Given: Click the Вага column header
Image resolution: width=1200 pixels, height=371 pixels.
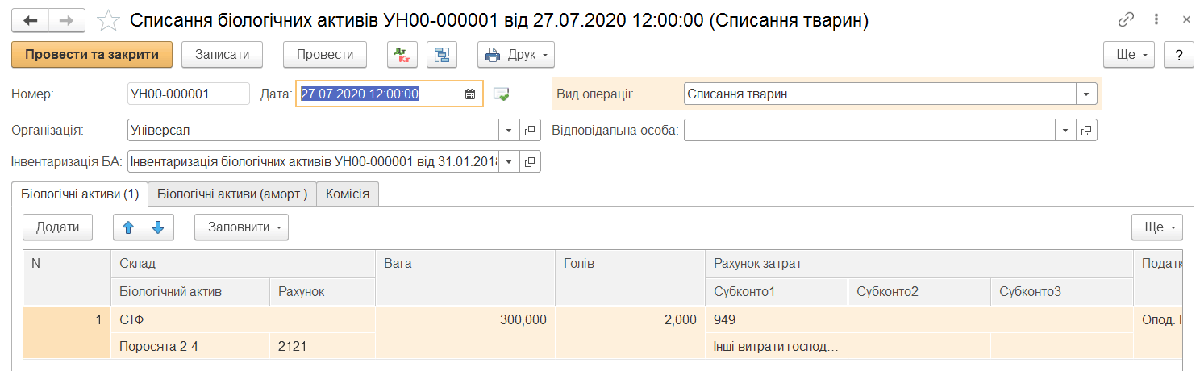Looking at the screenshot, I should (x=465, y=277).
